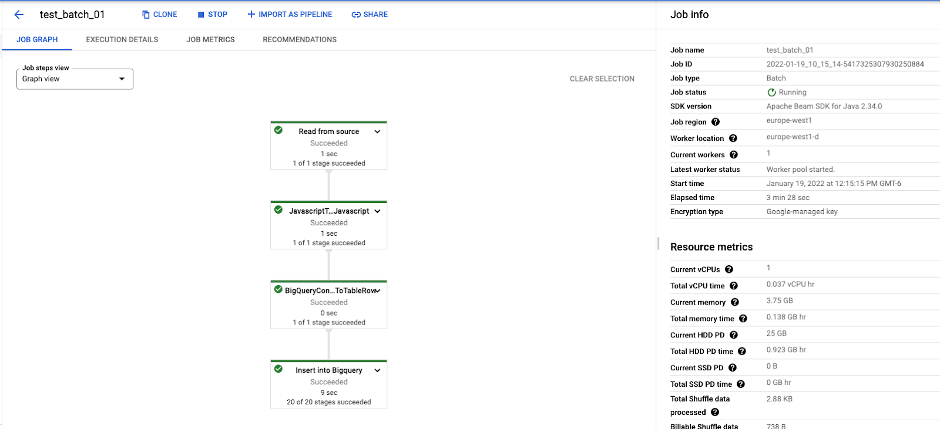Click green check on Insert into Bigquery
The height and width of the screenshot is (429, 941).
click(278, 369)
